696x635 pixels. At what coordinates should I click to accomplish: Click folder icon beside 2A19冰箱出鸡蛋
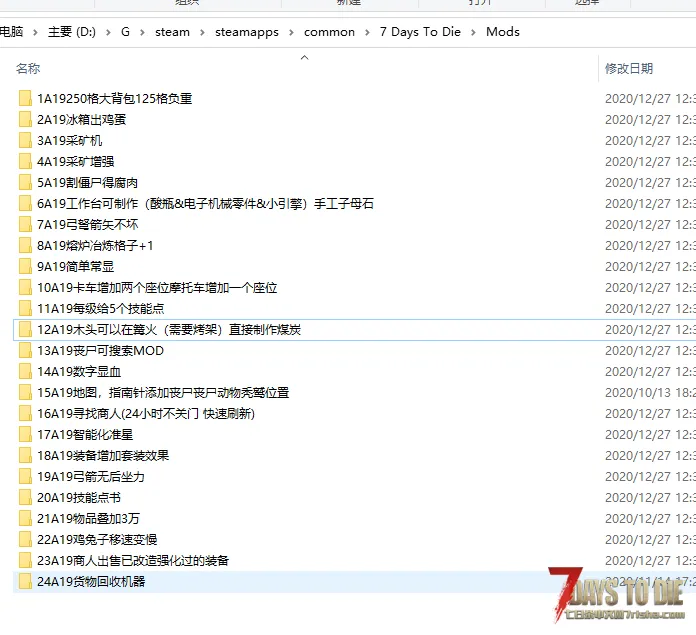click(x=25, y=119)
